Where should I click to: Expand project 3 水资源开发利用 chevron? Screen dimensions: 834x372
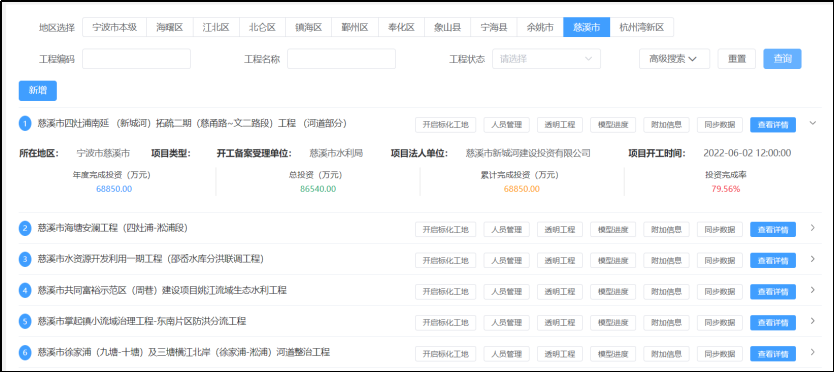(x=813, y=259)
